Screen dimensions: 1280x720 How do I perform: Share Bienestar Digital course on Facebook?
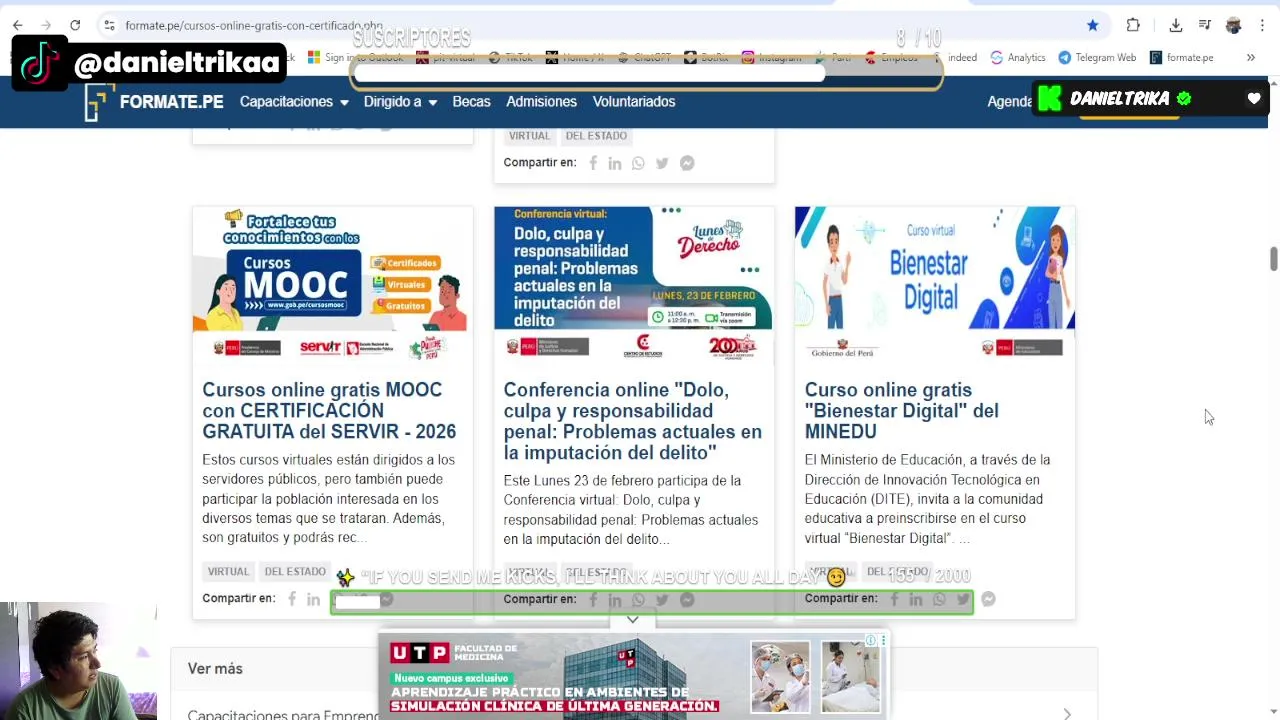coord(894,599)
